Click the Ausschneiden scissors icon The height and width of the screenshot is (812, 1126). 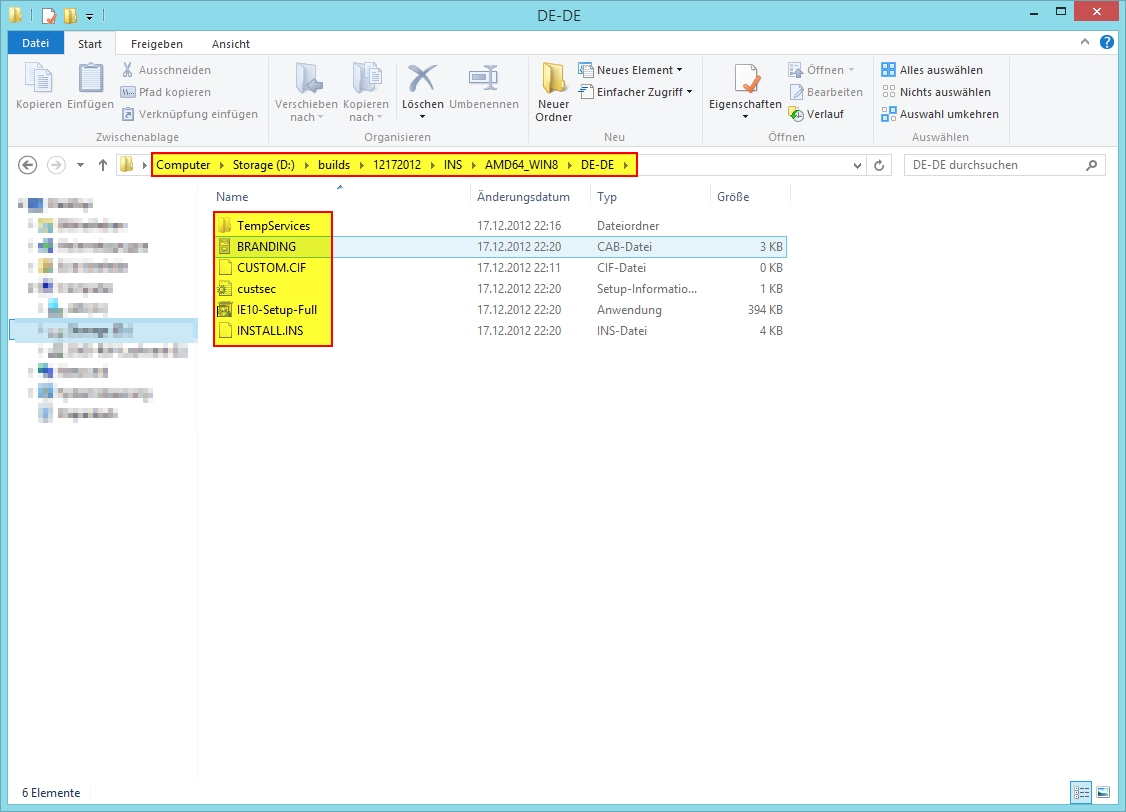point(128,70)
